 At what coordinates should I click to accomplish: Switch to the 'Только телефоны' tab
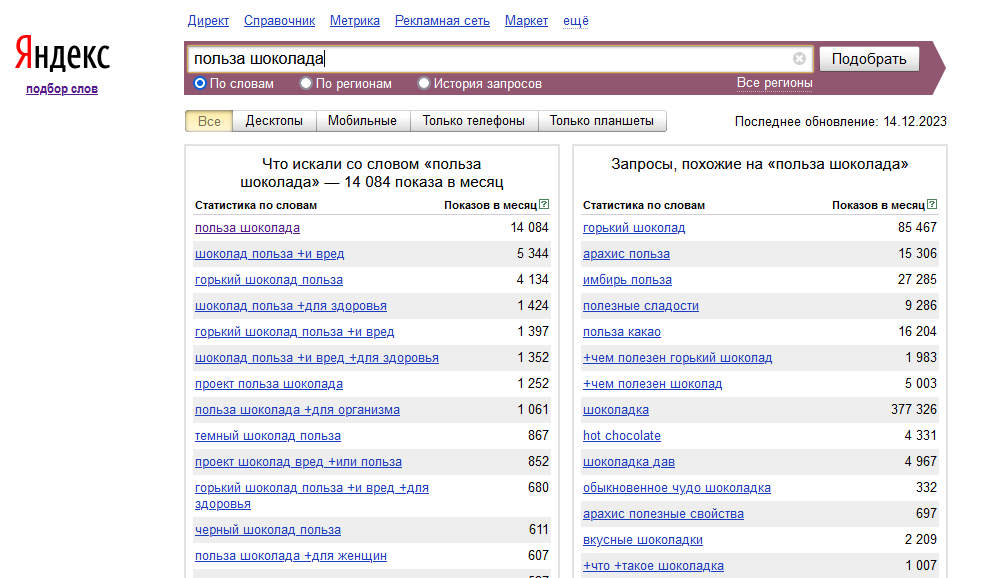474,121
